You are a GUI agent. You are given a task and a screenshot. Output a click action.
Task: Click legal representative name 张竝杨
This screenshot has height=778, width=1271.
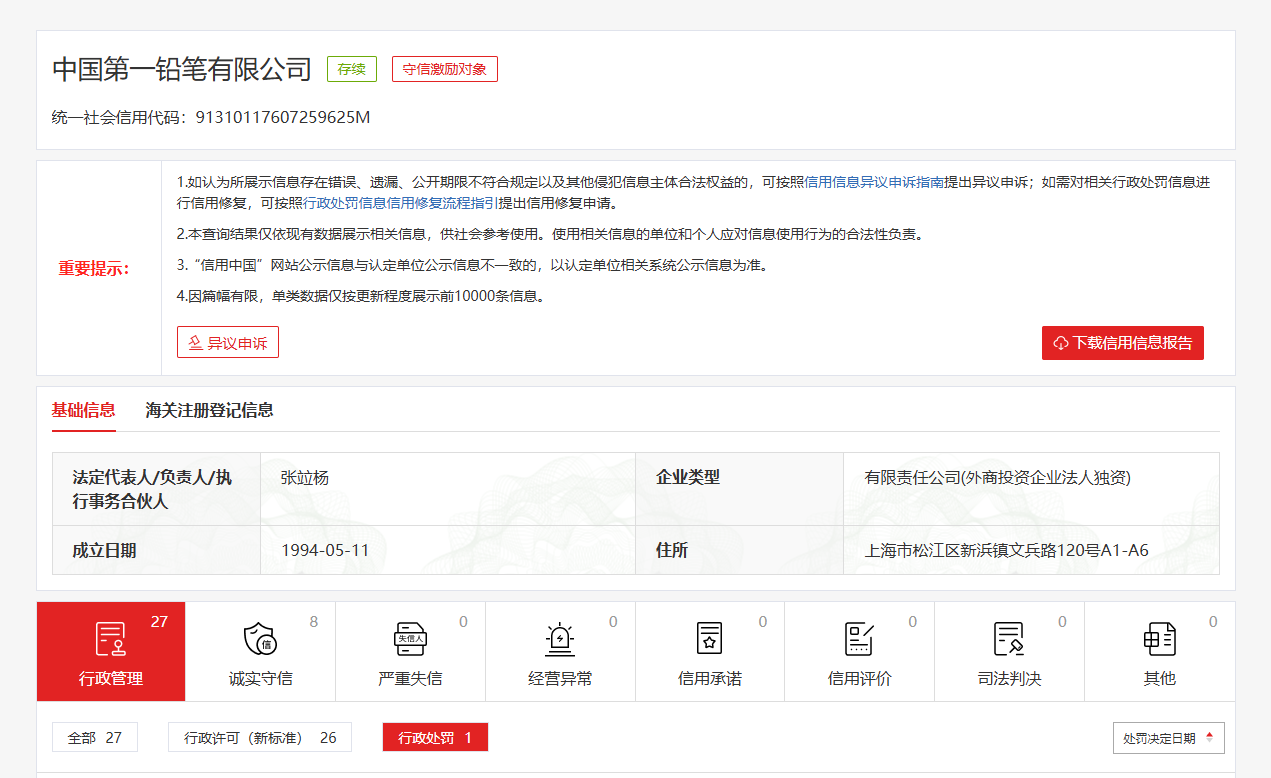click(x=305, y=478)
